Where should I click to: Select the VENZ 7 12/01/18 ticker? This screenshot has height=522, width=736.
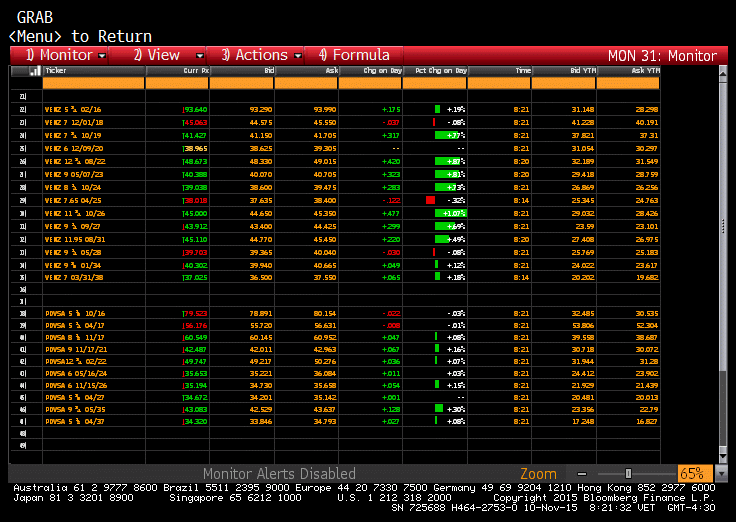point(74,123)
